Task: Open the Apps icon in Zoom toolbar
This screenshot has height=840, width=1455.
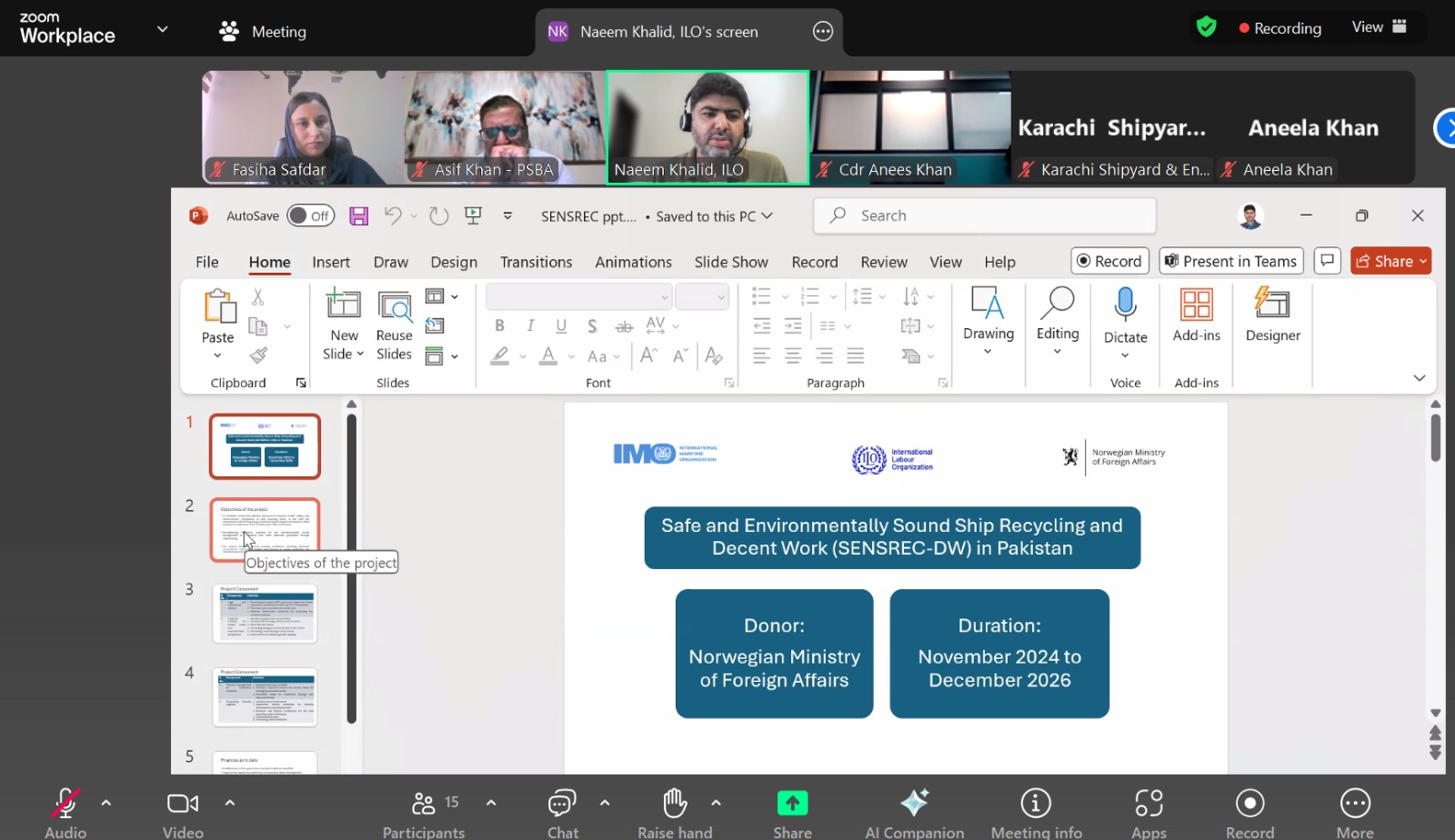Action: pyautogui.click(x=1149, y=804)
